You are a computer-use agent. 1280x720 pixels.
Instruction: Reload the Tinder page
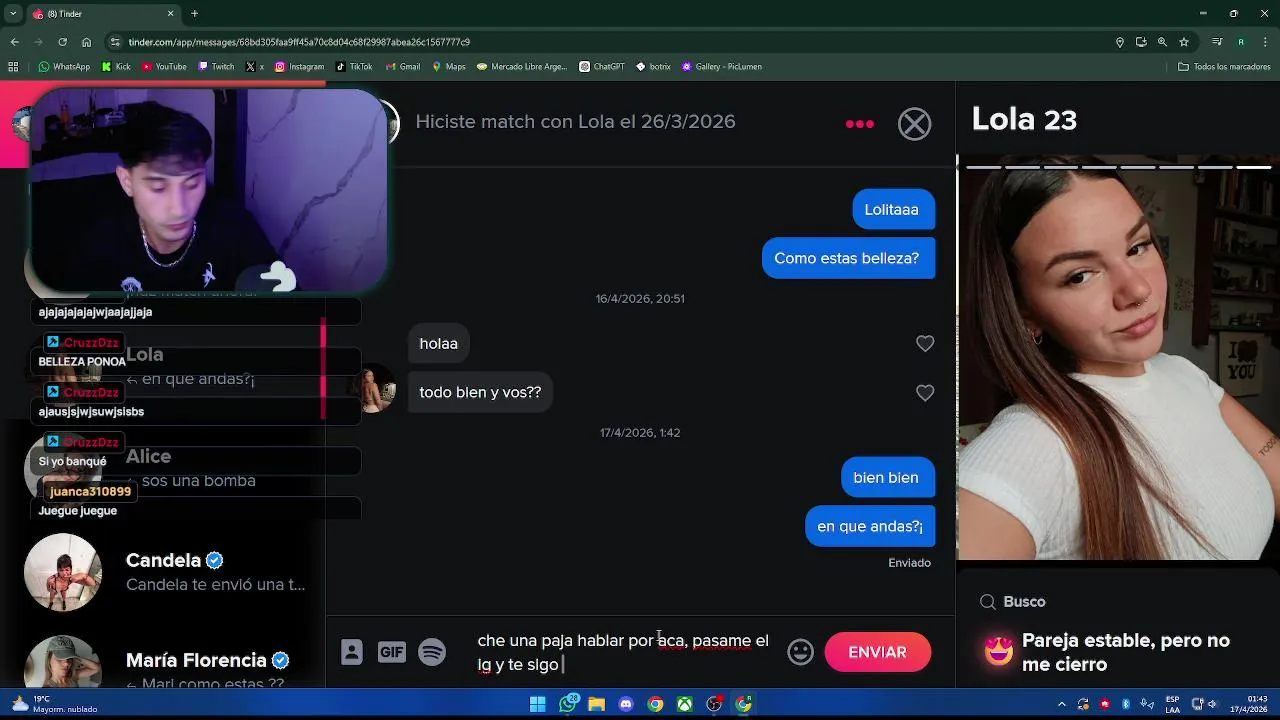(62, 42)
